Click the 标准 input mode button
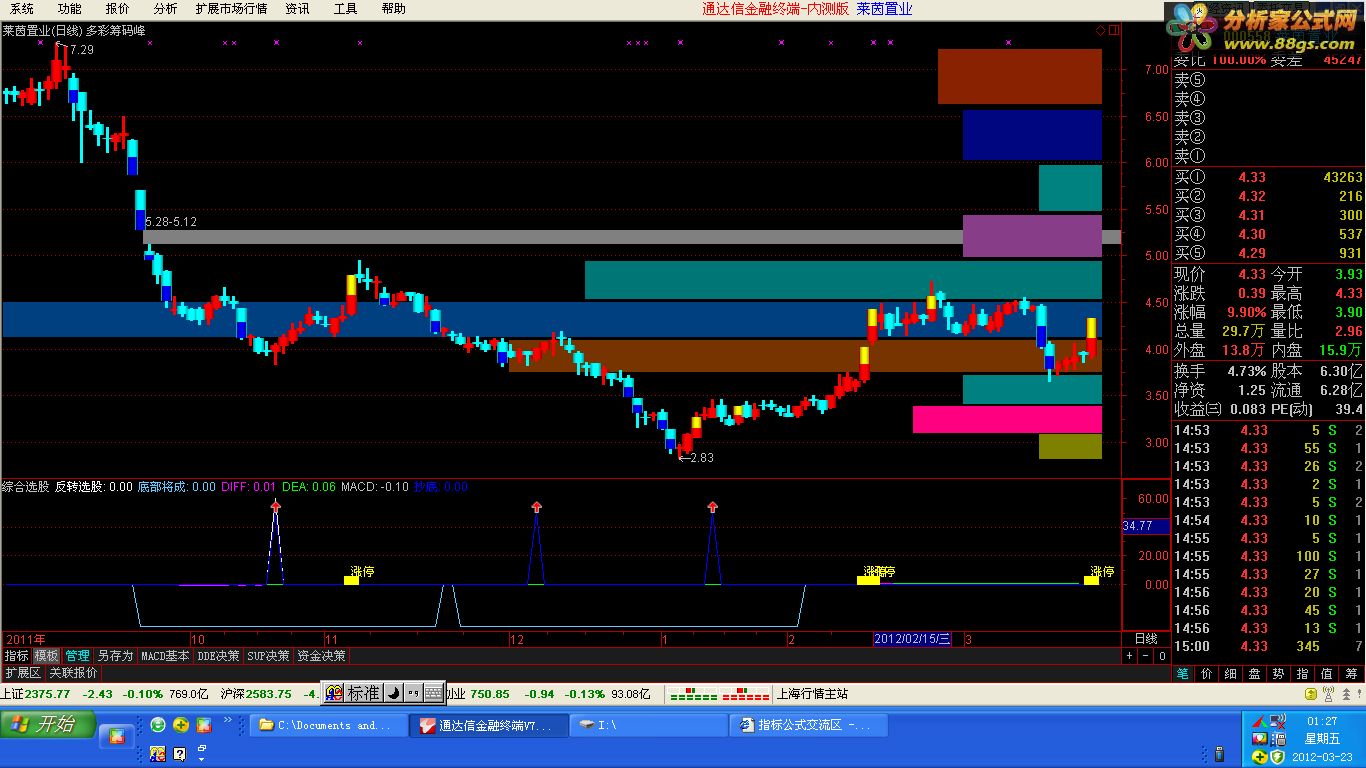The width and height of the screenshot is (1366, 768). (363, 693)
